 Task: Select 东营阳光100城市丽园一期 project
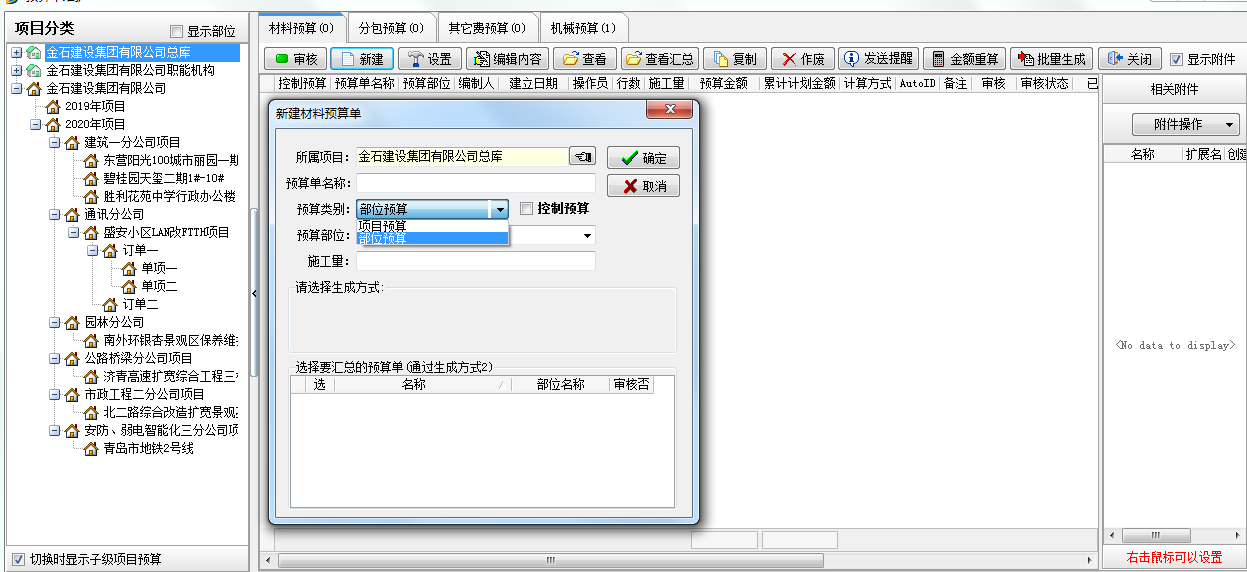click(x=170, y=160)
